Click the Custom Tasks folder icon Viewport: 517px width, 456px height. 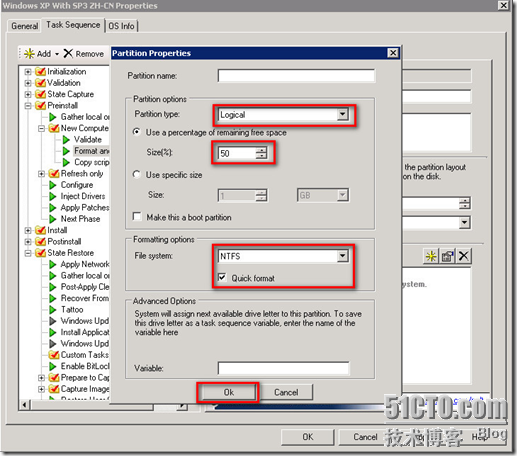pos(54,355)
